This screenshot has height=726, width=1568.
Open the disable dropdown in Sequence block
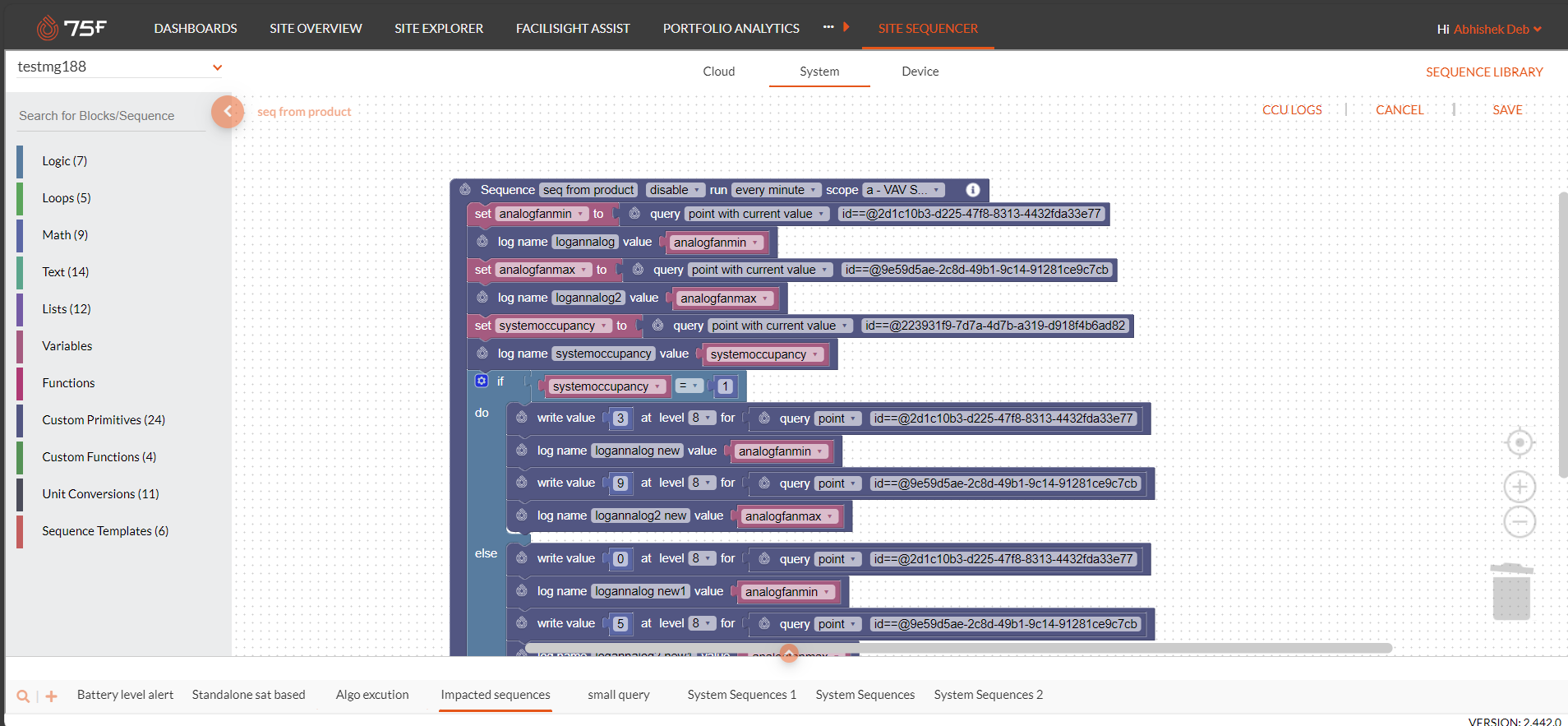tap(675, 190)
